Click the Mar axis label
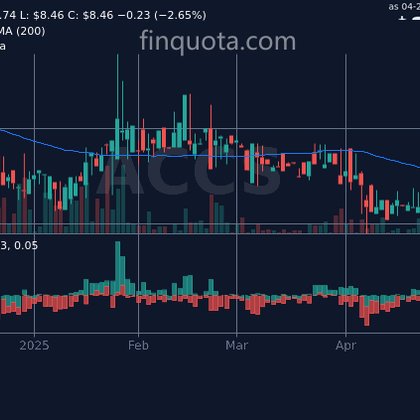Viewport: 420px width, 420px height. (x=237, y=345)
